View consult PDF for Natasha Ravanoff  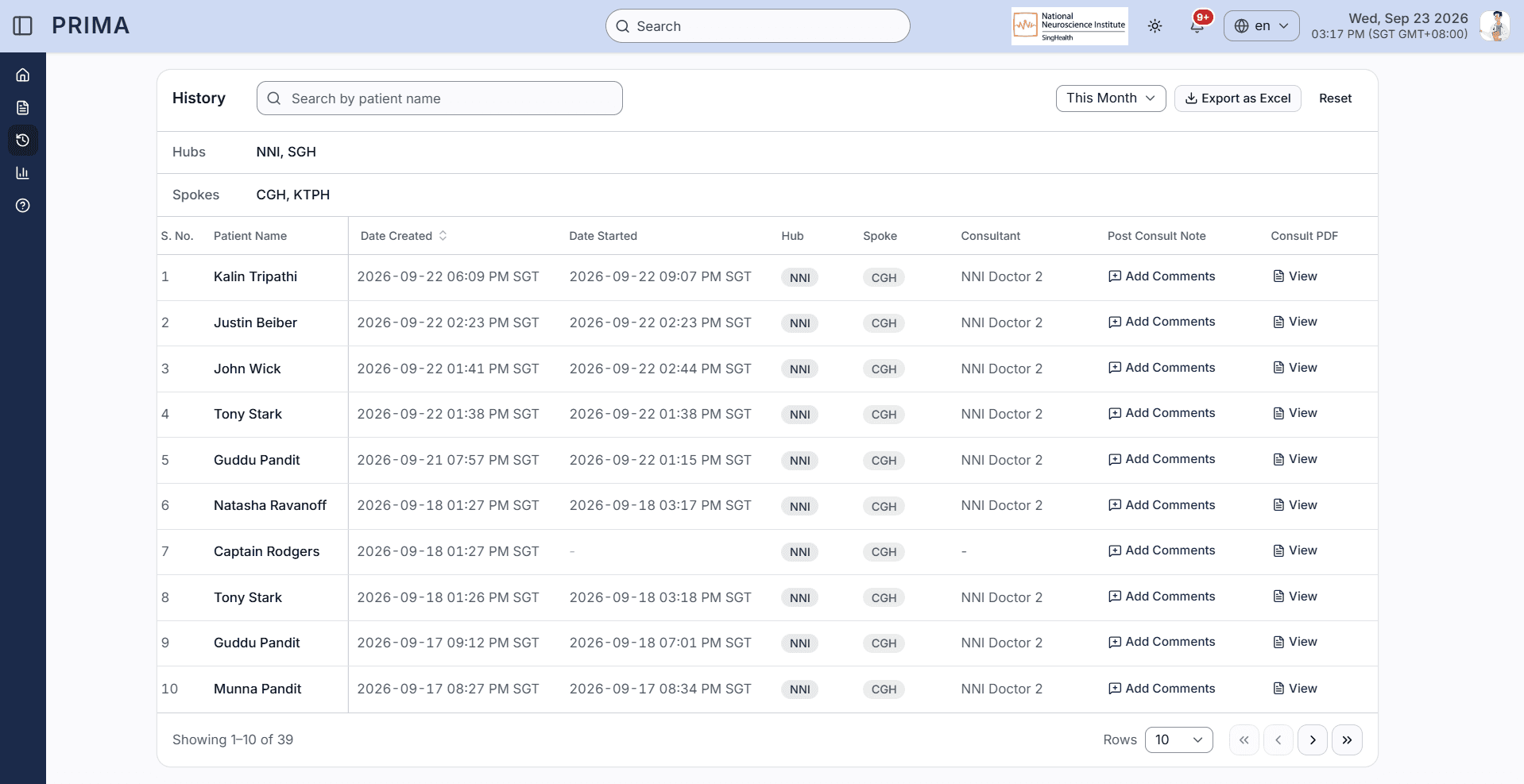coord(1294,505)
